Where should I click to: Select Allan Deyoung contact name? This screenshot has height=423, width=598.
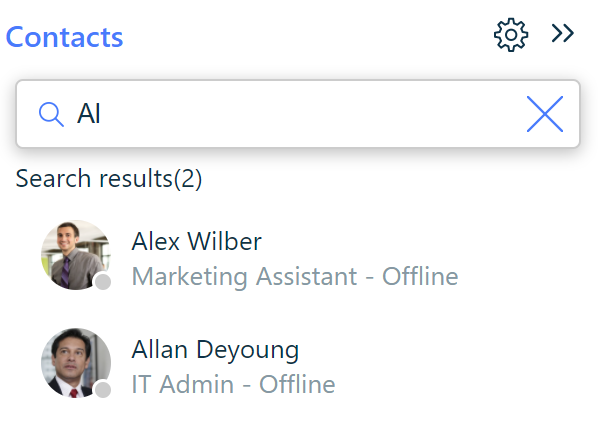pos(215,350)
